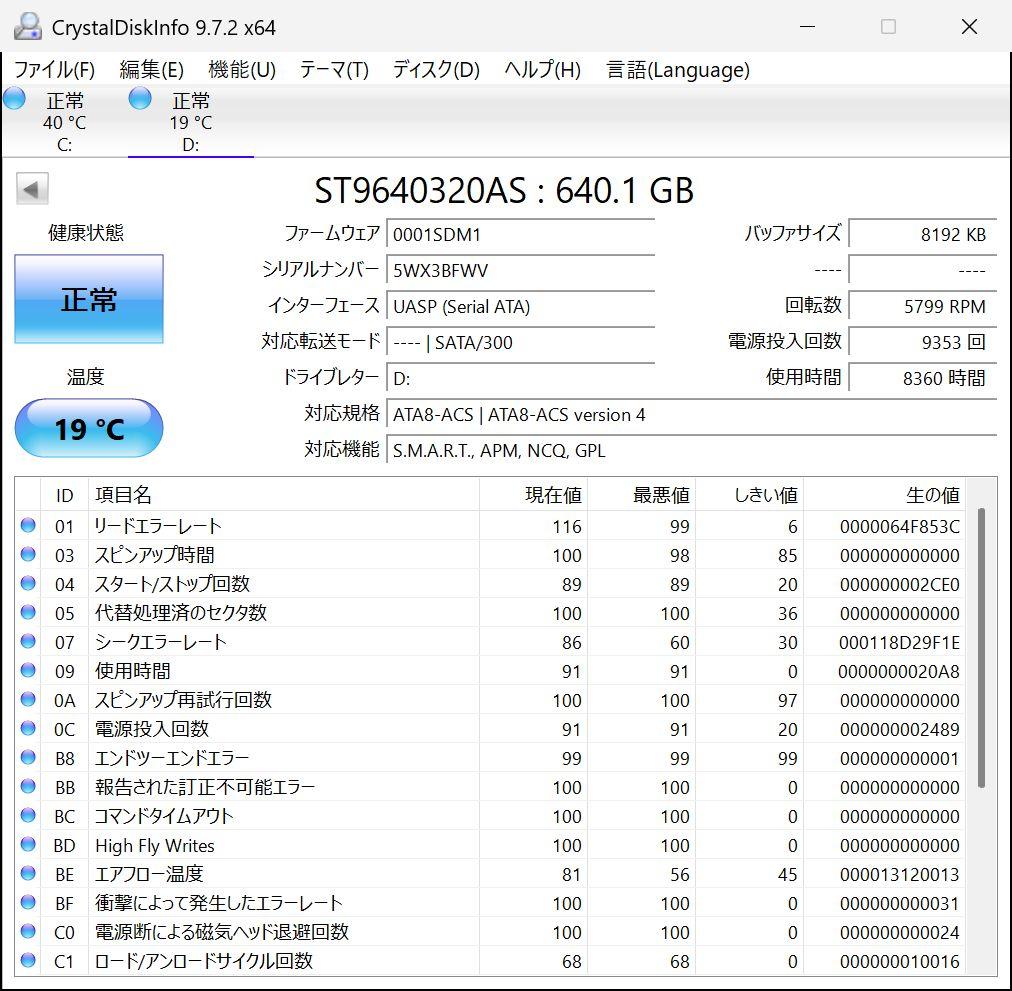This screenshot has width=1012, height=991.
Task: Click raw value 0000064F853C
Action: point(900,527)
